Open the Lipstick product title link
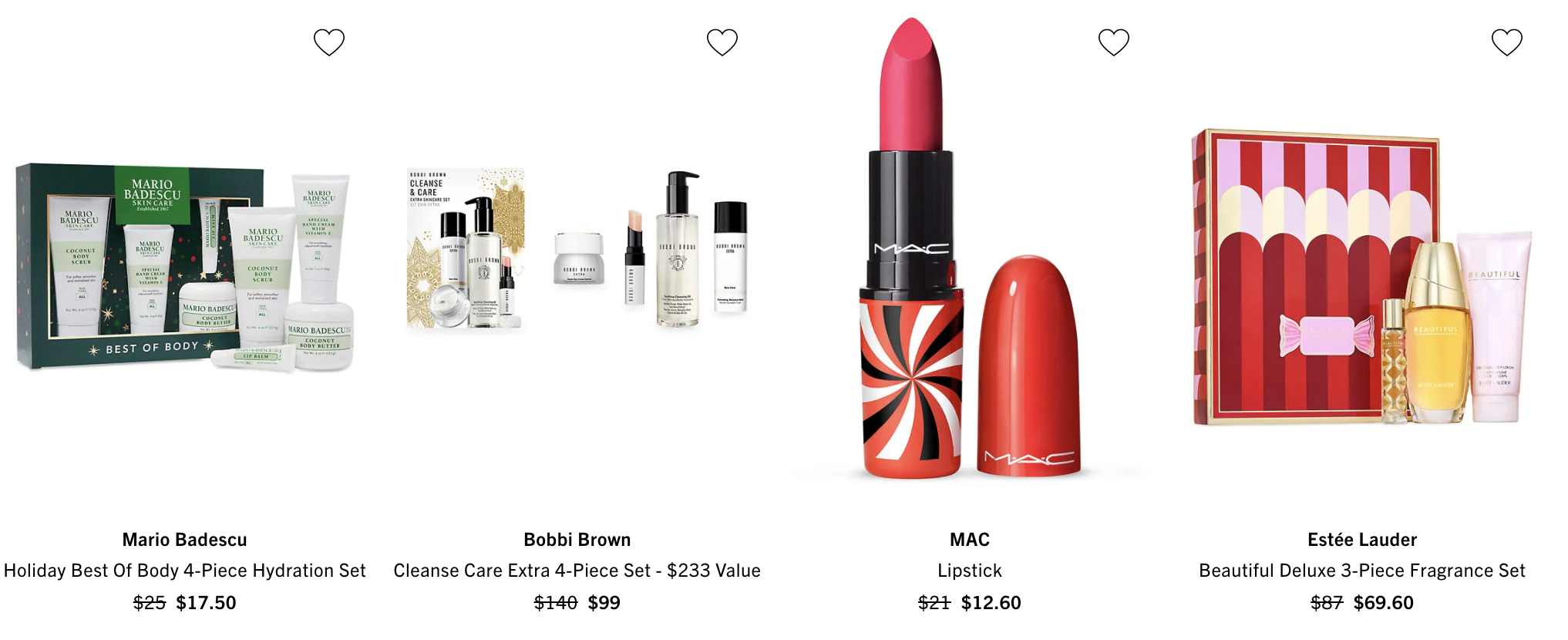Image resolution: width=1568 pixels, height=640 pixels. coord(970,571)
